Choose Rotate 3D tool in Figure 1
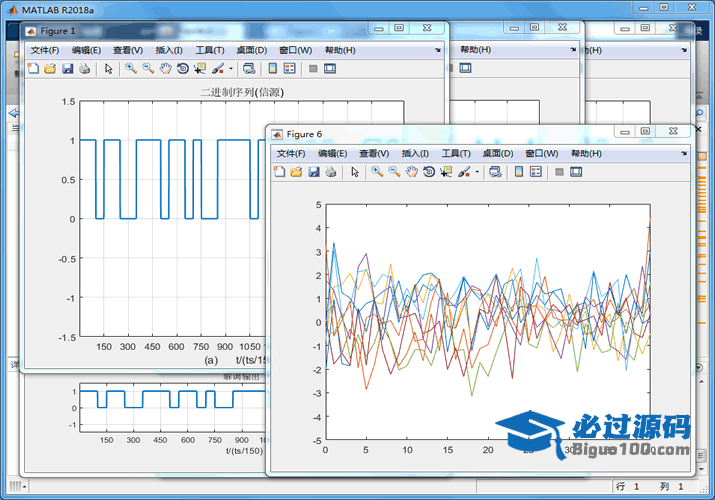 pos(182,69)
